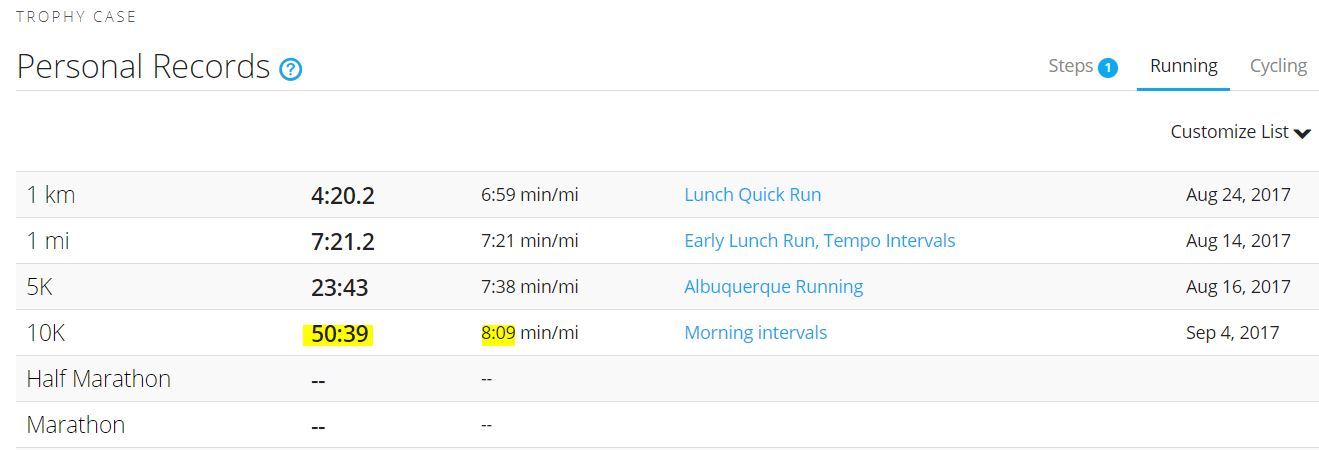Image resolution: width=1319 pixels, height=450 pixels.
Task: Open the Lunch Quick Run activity link
Action: 752,195
